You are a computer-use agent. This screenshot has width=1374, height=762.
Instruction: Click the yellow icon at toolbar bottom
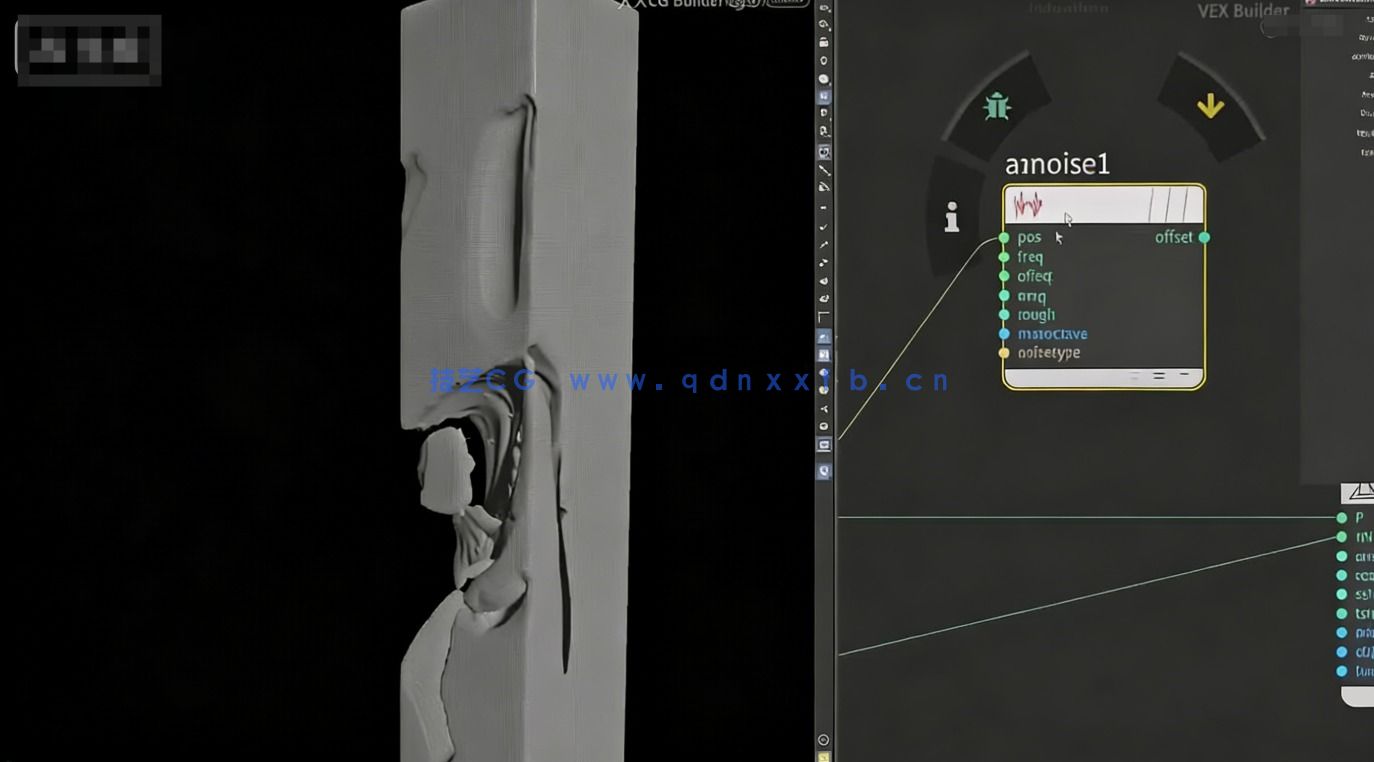824,757
